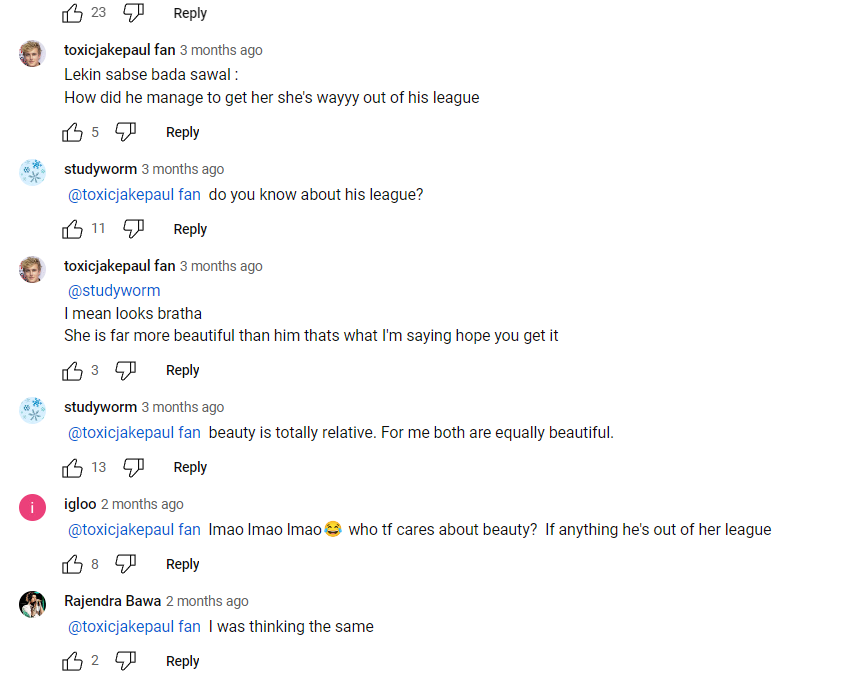The height and width of the screenshot is (681, 842).
Task: Like toxicjakepaul fan's 'Lekin sabse bada sawal' comment
Action: click(72, 132)
